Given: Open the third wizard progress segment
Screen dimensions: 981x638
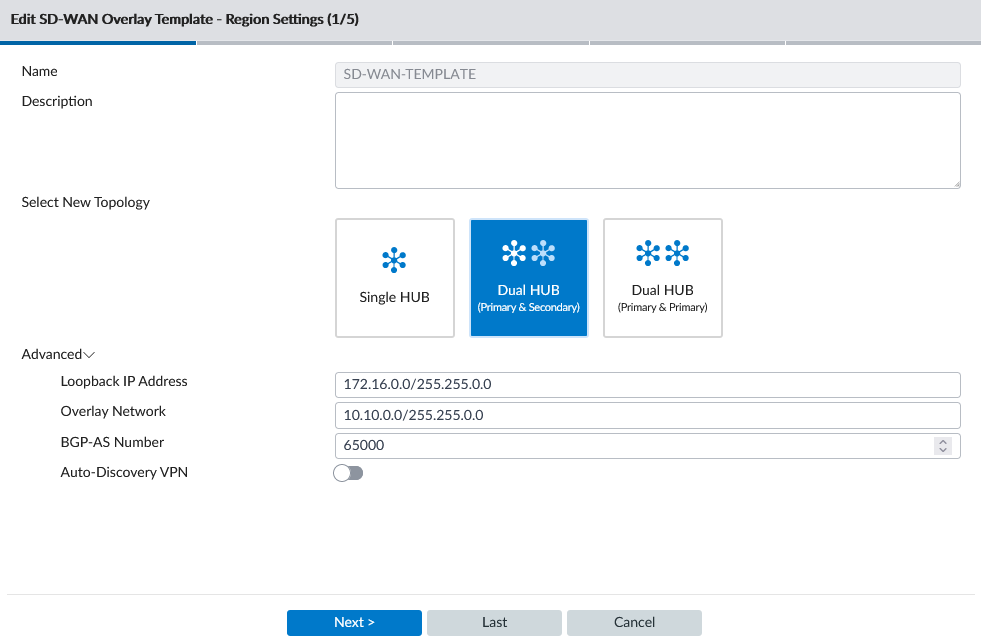Looking at the screenshot, I should 491,43.
